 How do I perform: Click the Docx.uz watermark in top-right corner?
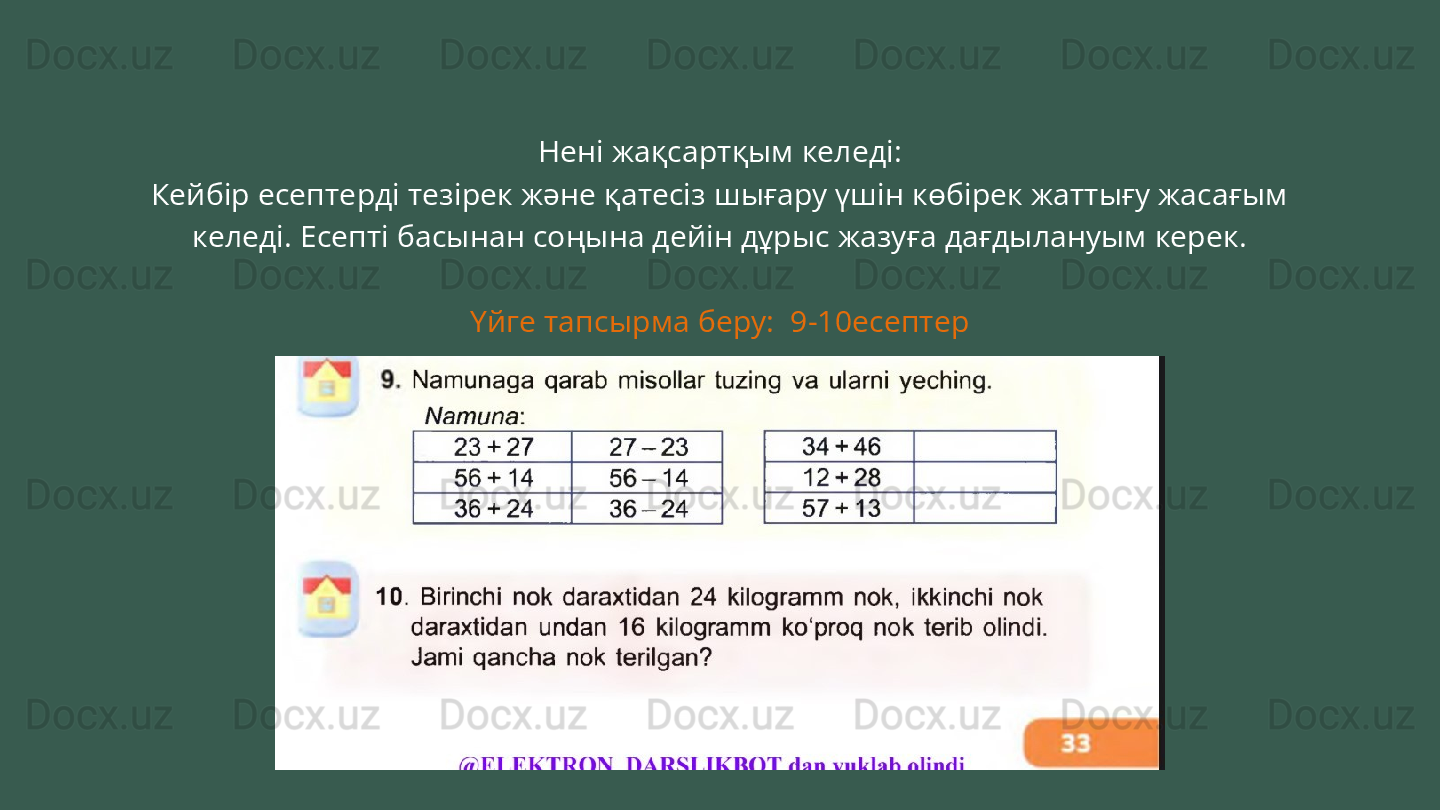tap(1342, 55)
